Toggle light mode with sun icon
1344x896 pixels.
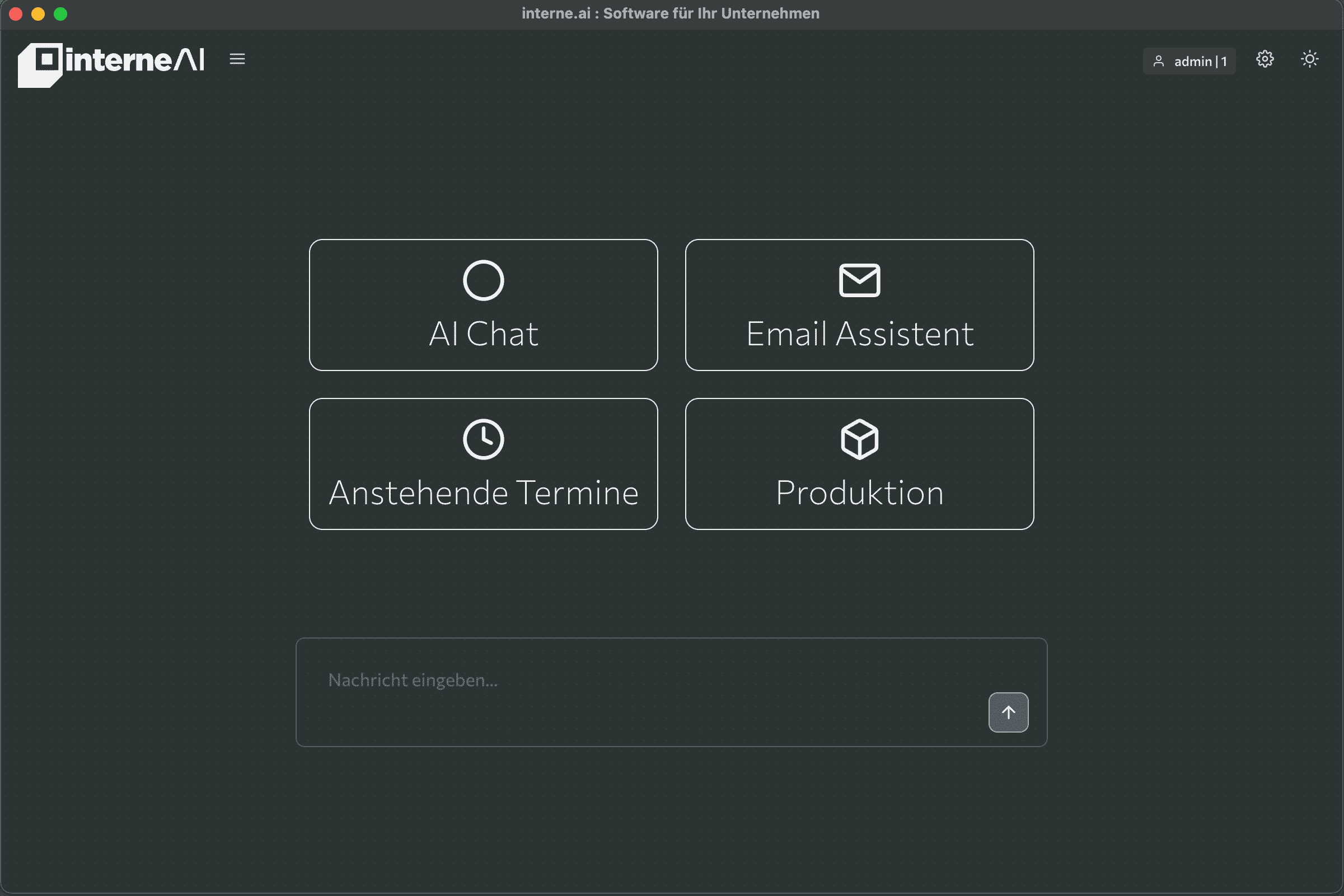tap(1309, 59)
